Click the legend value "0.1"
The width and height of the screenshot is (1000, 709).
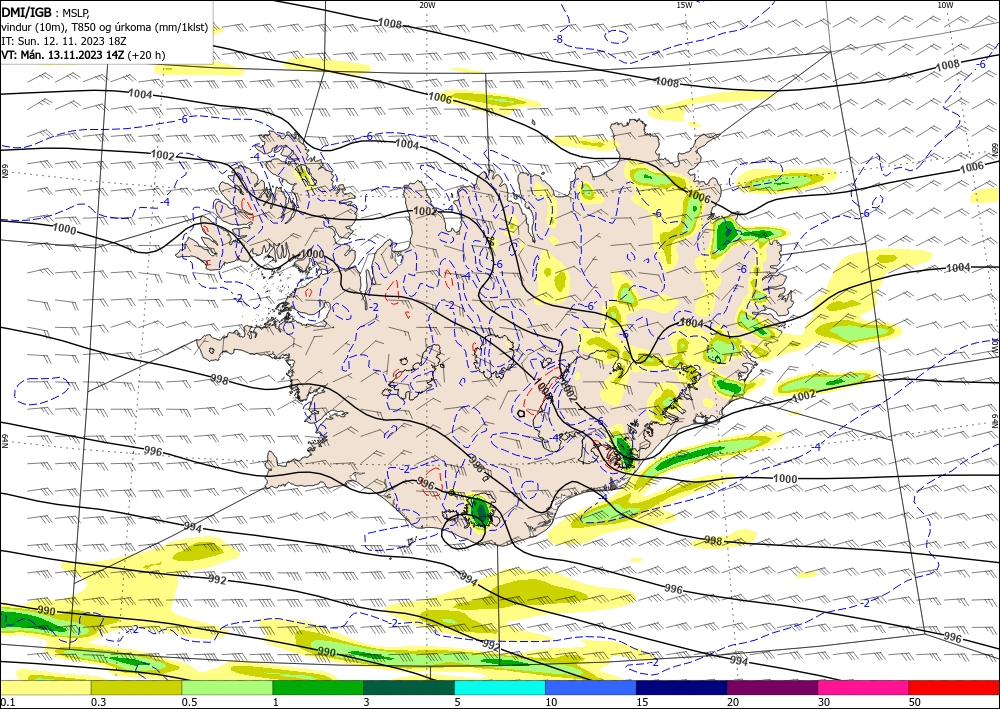[8, 702]
